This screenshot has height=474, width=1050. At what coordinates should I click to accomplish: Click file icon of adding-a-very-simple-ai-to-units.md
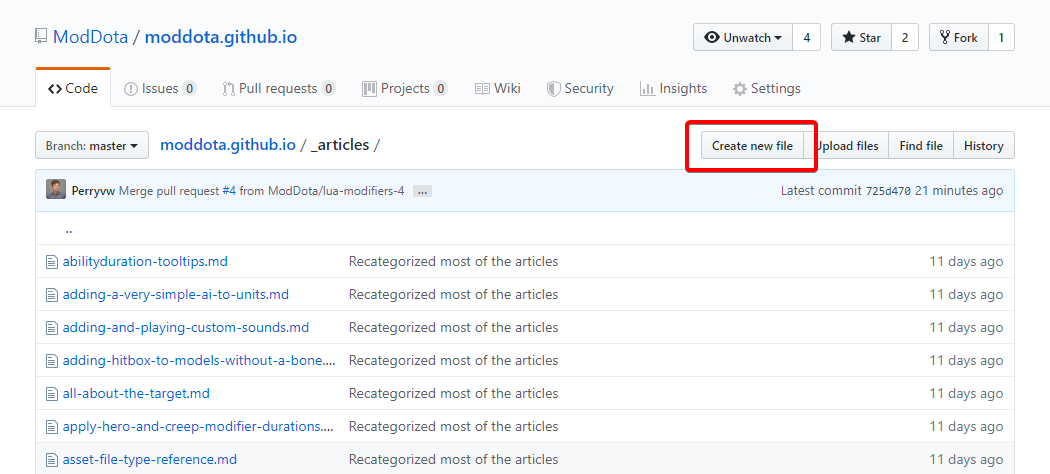point(52,295)
